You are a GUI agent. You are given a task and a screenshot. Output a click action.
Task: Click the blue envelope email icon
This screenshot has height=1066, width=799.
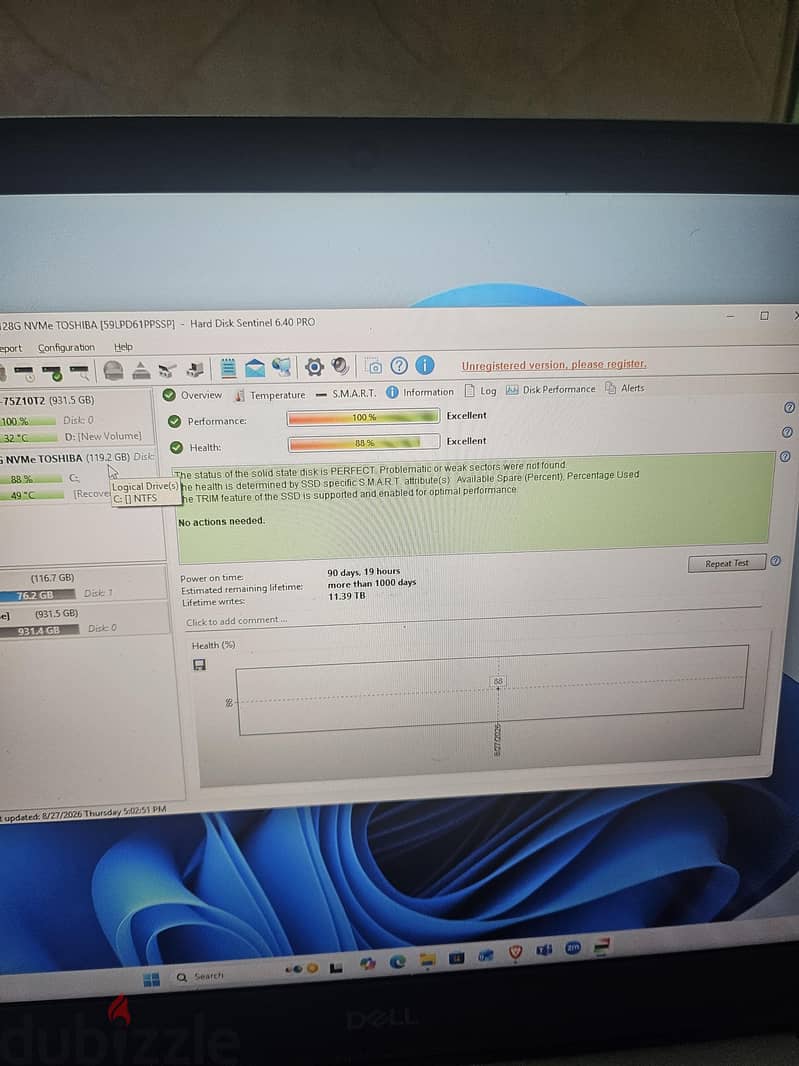click(x=255, y=368)
